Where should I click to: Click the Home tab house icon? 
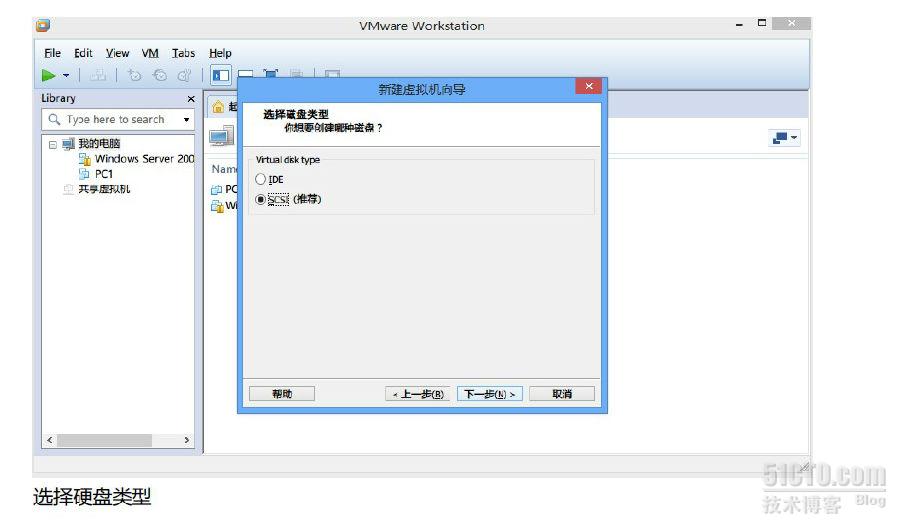tap(218, 107)
